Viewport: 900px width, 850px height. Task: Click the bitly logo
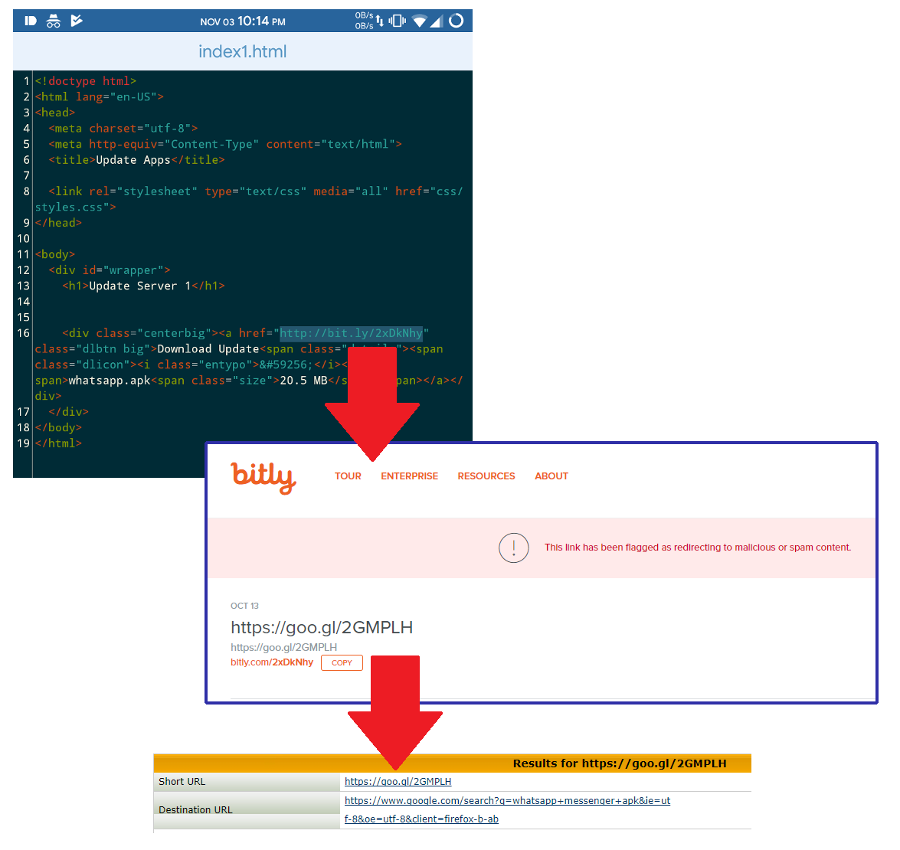pyautogui.click(x=263, y=477)
